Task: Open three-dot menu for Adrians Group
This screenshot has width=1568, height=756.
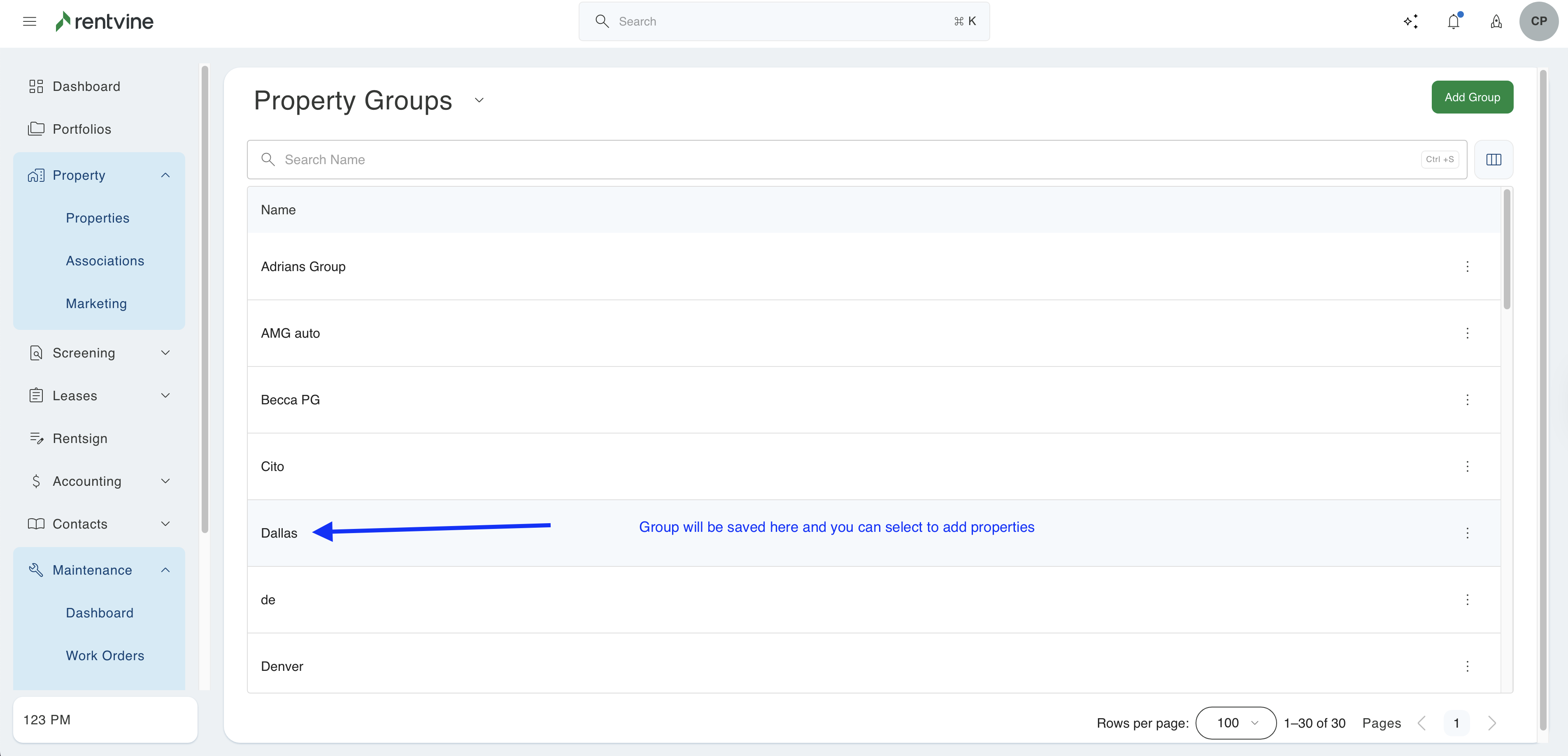Action: 1467,267
